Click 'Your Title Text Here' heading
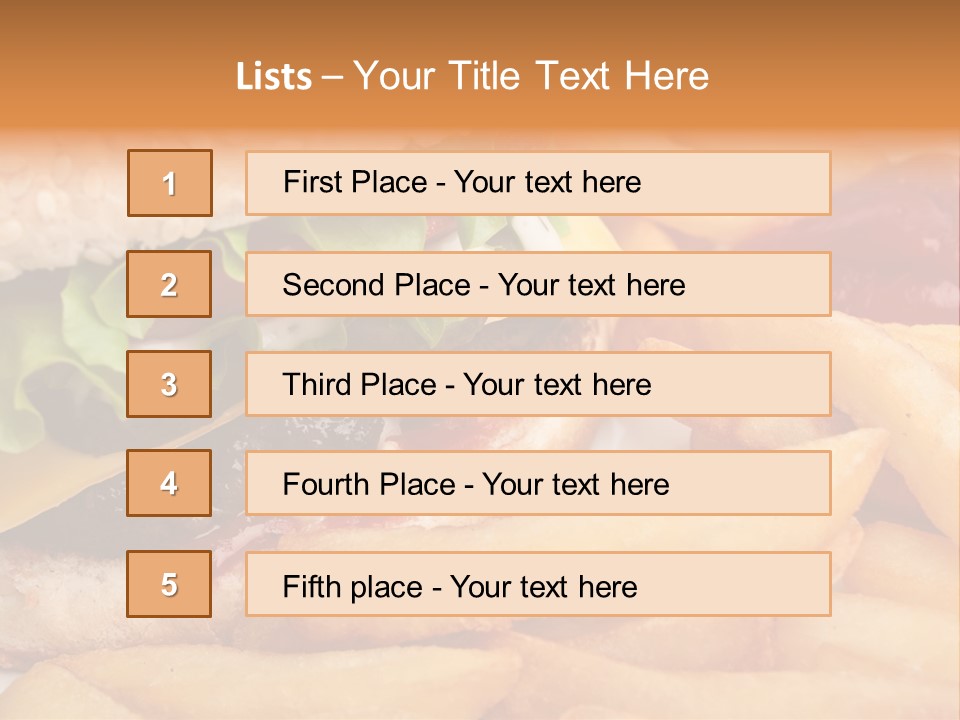The image size is (960, 720). (x=531, y=76)
